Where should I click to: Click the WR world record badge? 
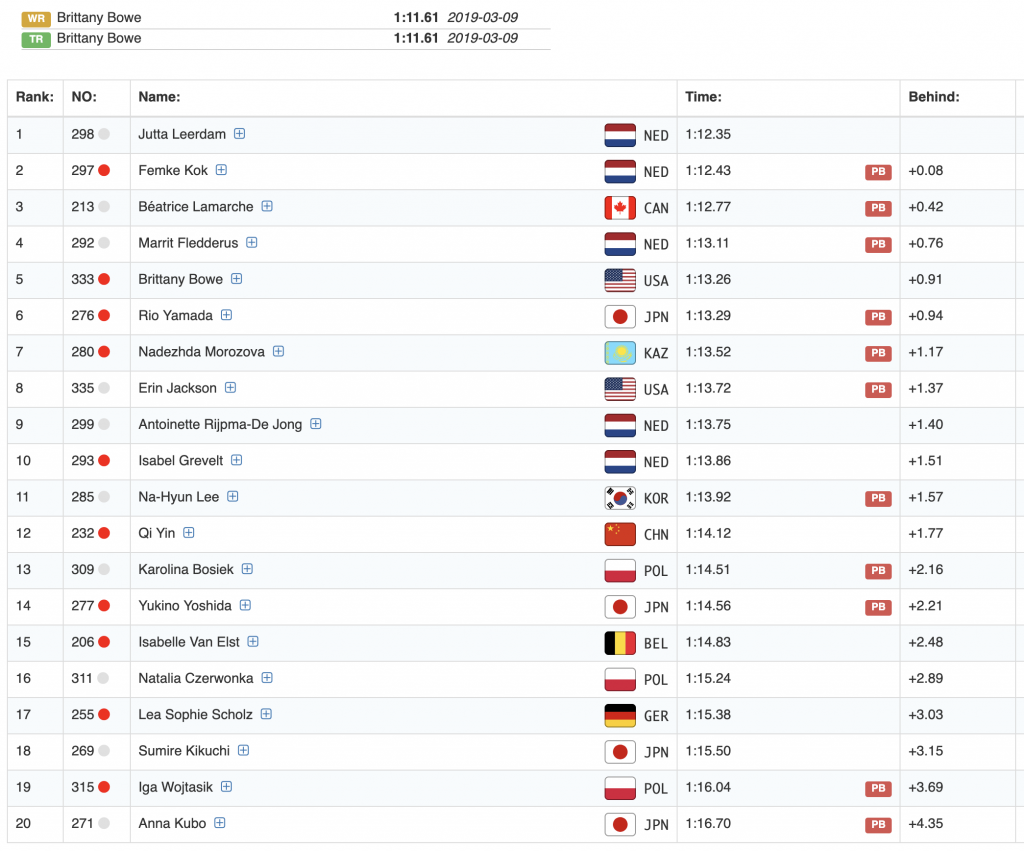(x=37, y=18)
